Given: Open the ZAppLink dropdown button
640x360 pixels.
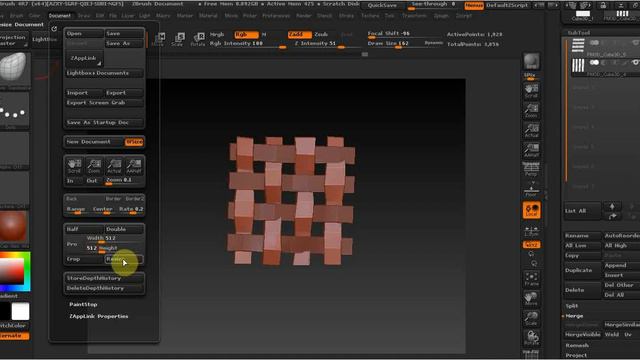Looking at the screenshot, I should 84,58.
